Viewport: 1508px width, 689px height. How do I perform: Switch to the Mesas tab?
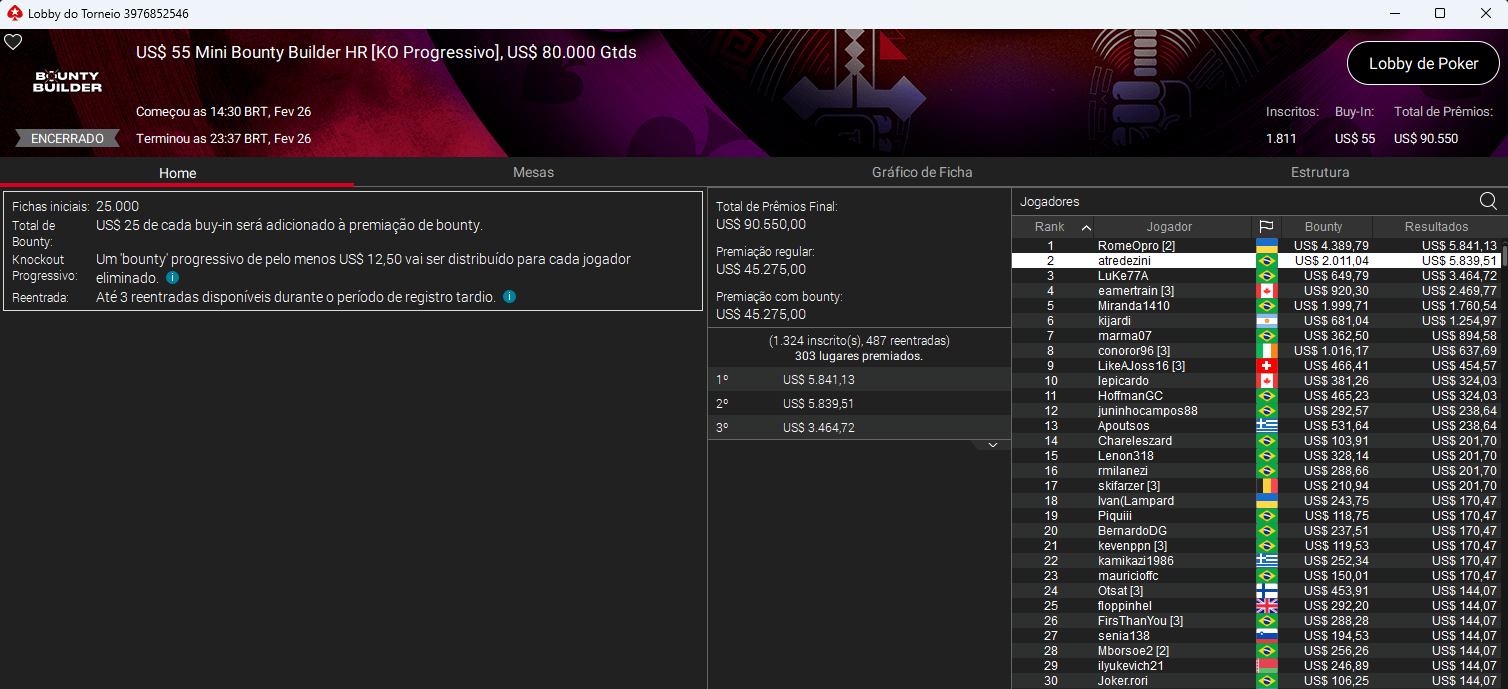point(533,172)
